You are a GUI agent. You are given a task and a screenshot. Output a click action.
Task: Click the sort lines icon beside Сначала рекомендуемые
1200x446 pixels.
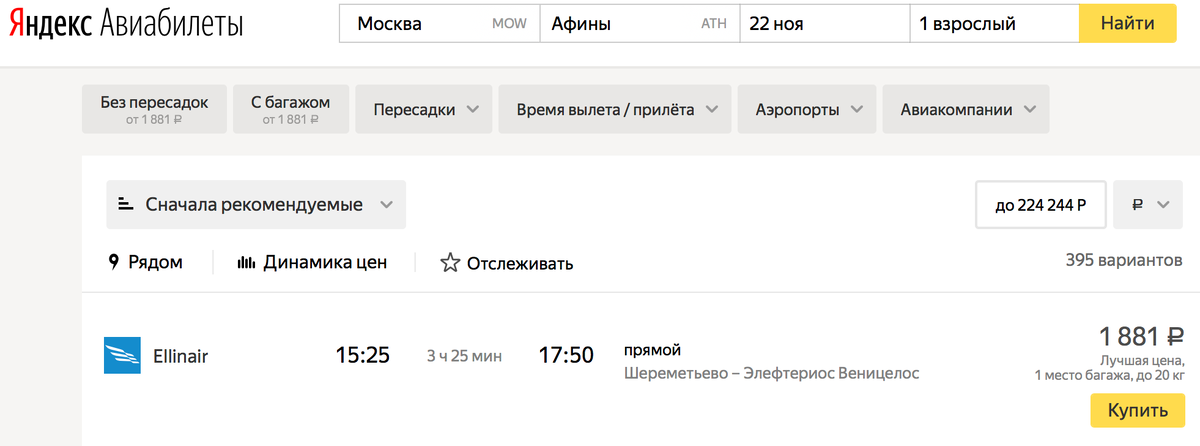point(126,204)
